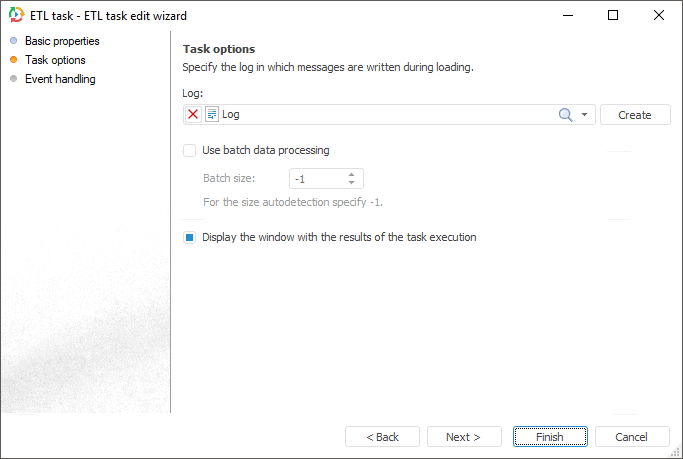This screenshot has height=459, width=683.
Task: Click the log document icon in field
Action: point(211,115)
